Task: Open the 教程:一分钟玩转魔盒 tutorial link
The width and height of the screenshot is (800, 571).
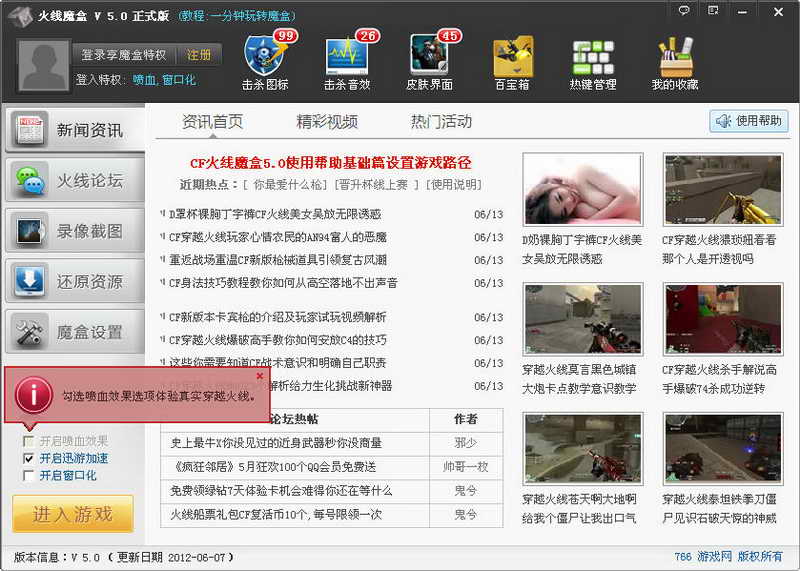Action: (x=237, y=16)
